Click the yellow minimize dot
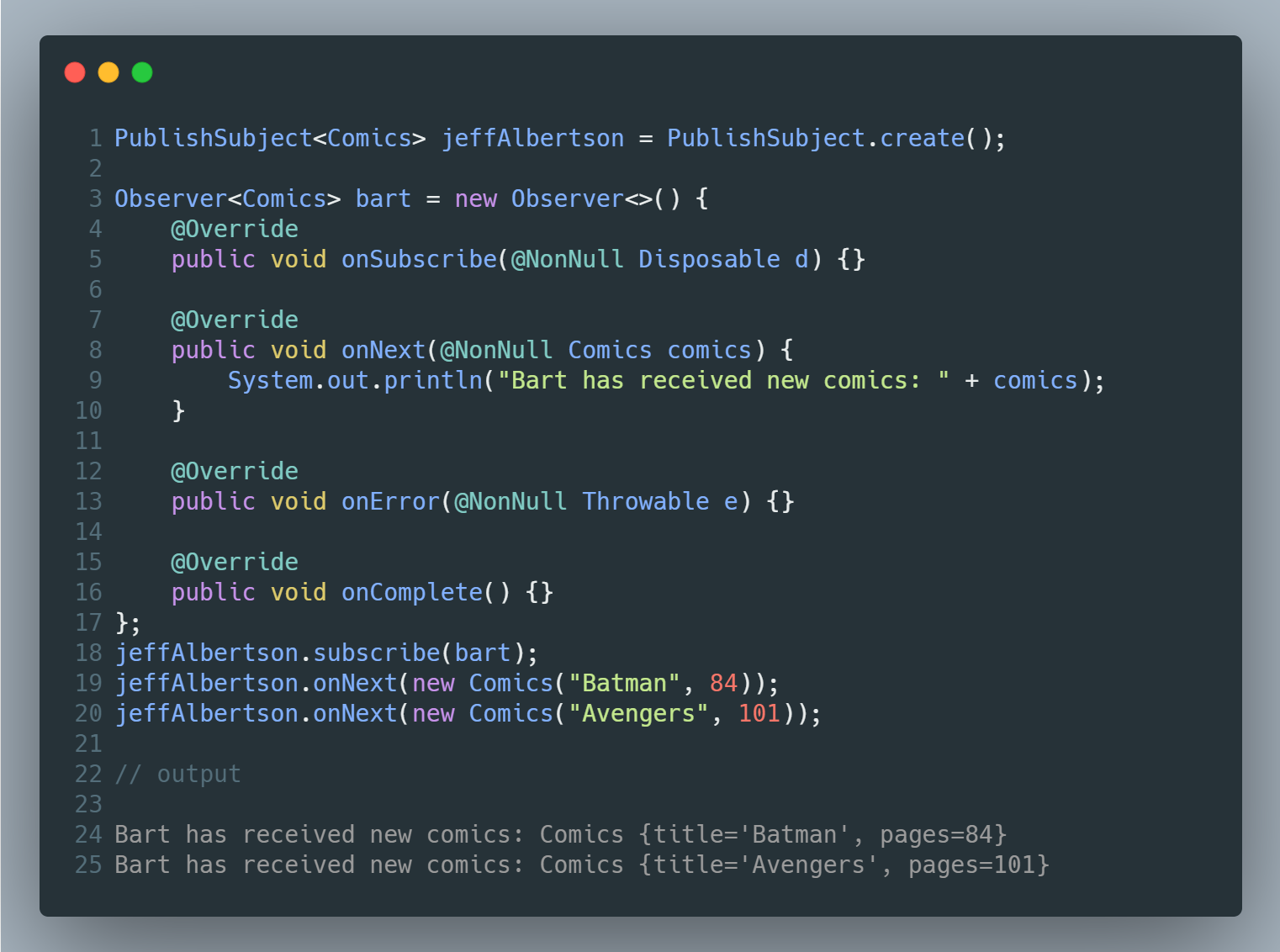The height and width of the screenshot is (952, 1280). 108,72
